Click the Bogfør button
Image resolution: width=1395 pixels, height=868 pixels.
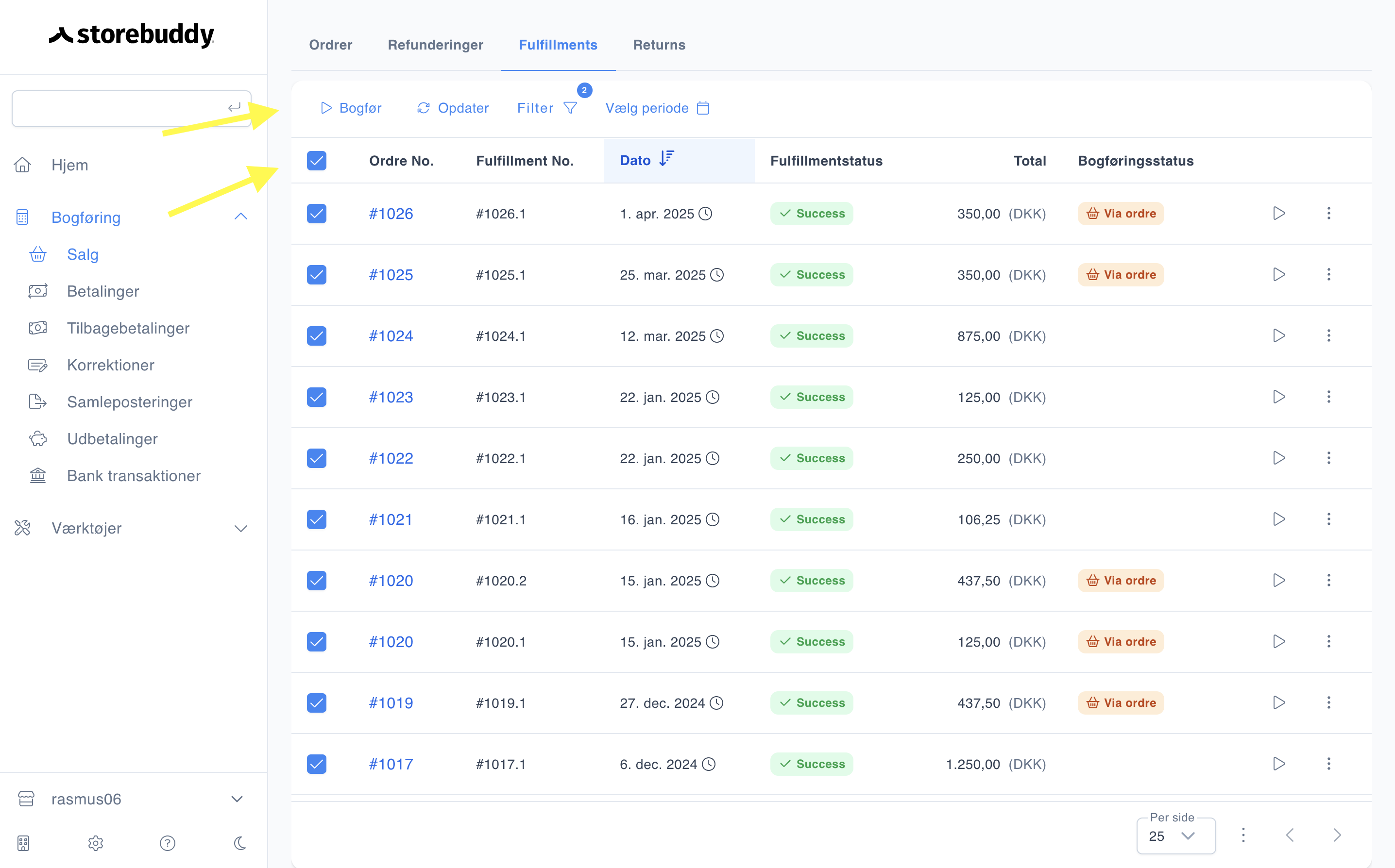point(351,108)
